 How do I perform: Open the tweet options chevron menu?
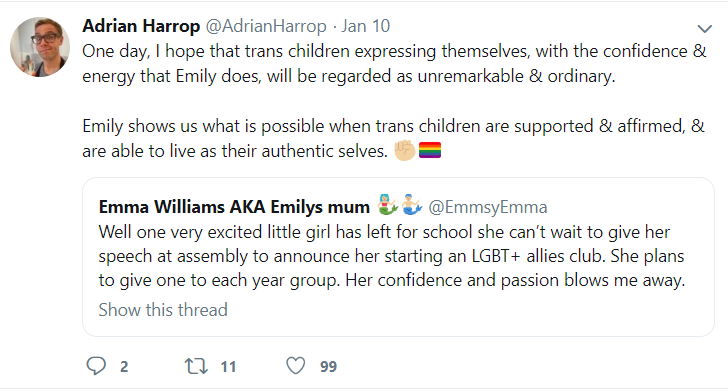pyautogui.click(x=704, y=29)
